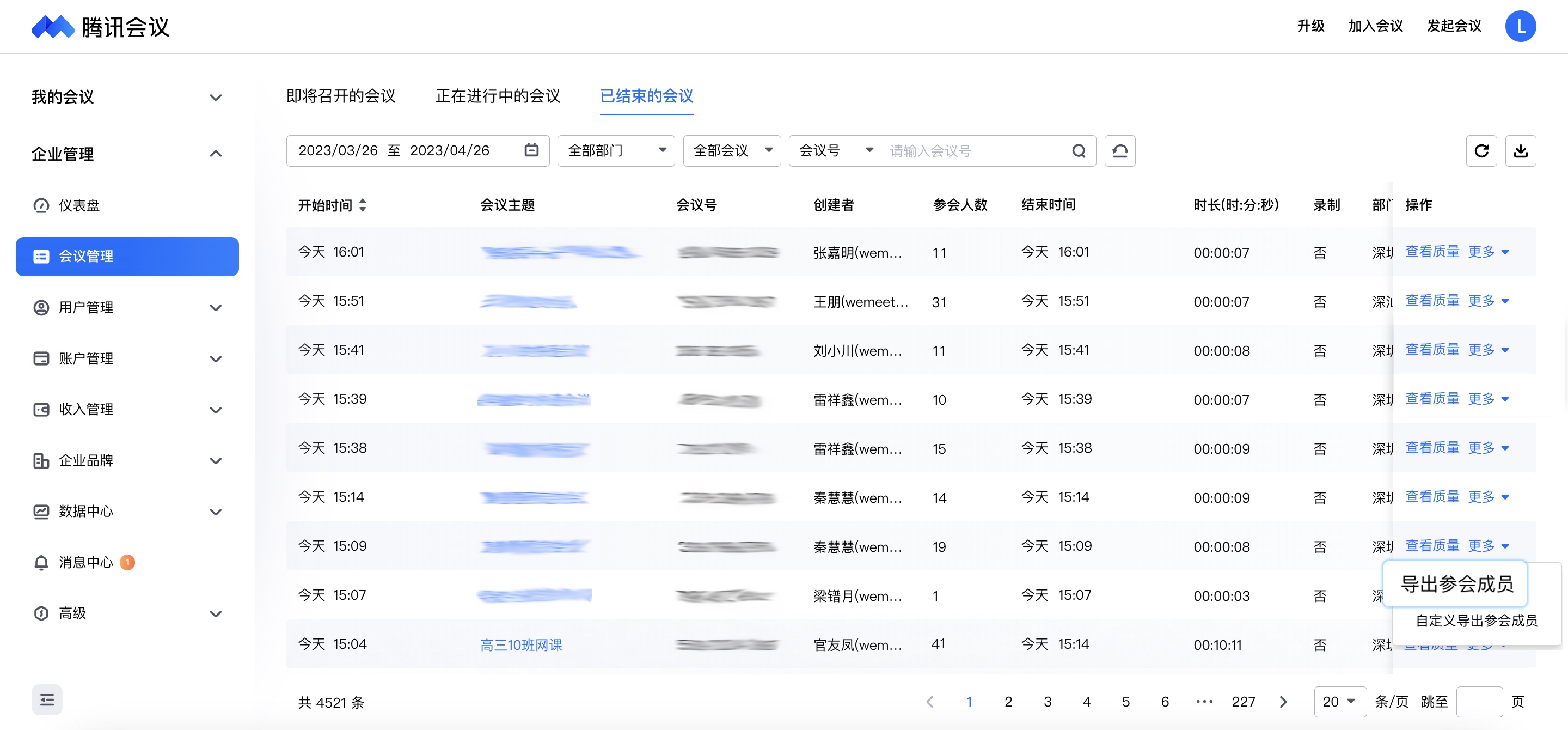1568x730 pixels.
Task: Click 发起会议 in top bar
Action: [x=1454, y=26]
